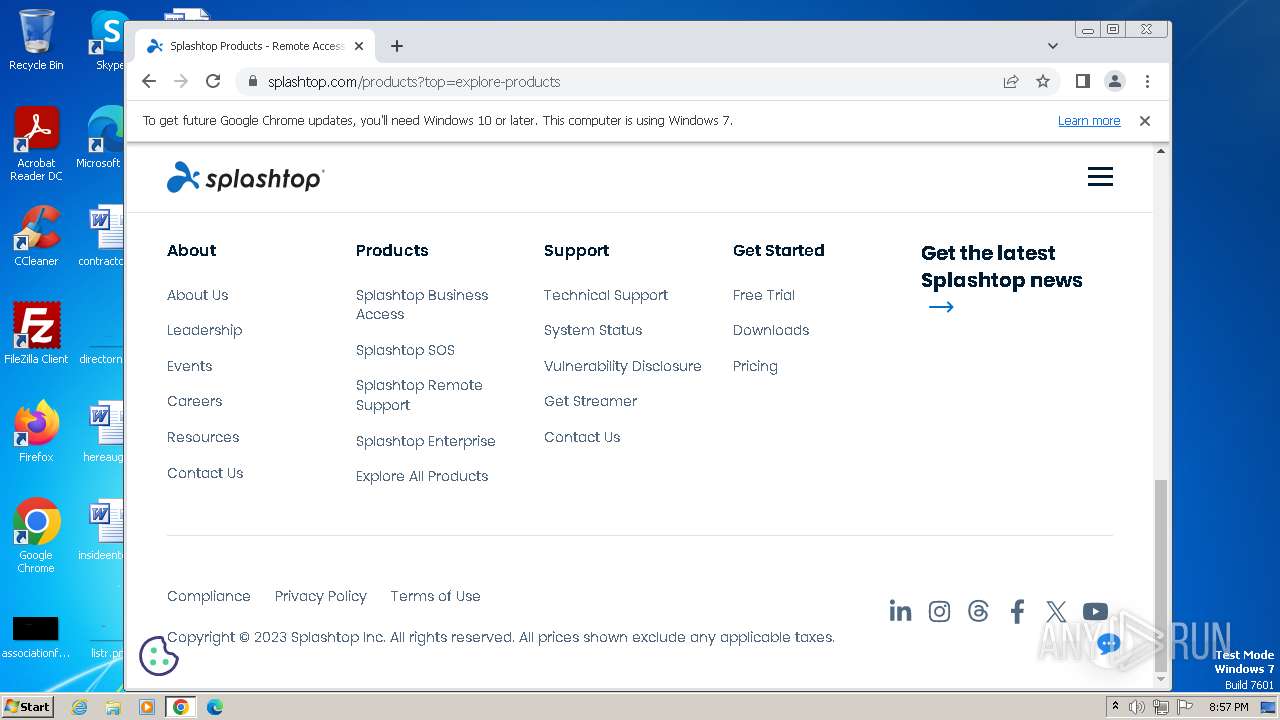The image size is (1280, 720).
Task: Click Get the latest Splashtop news heading
Action: pyautogui.click(x=1002, y=266)
